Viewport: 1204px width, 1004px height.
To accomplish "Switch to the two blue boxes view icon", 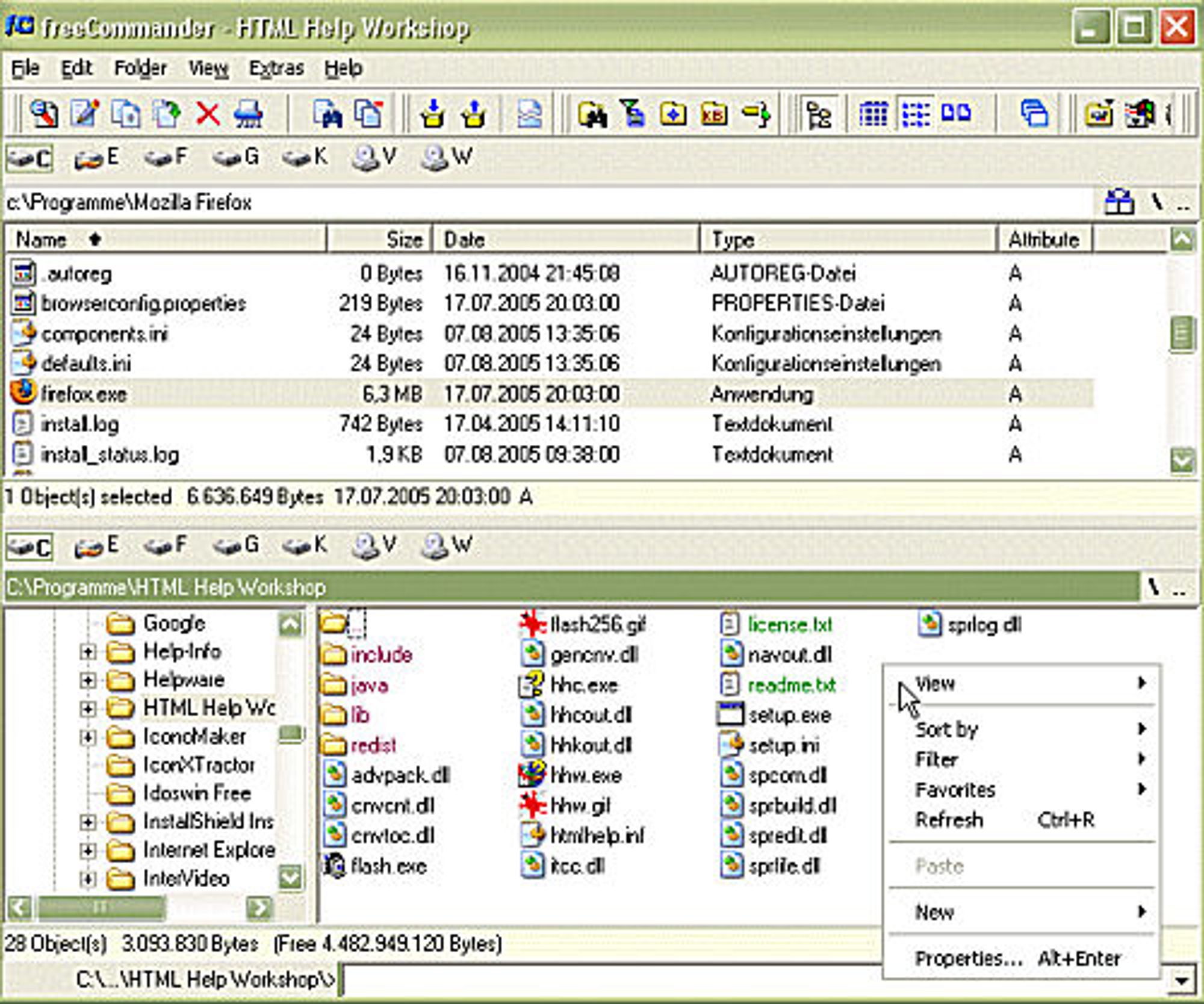I will point(956,112).
